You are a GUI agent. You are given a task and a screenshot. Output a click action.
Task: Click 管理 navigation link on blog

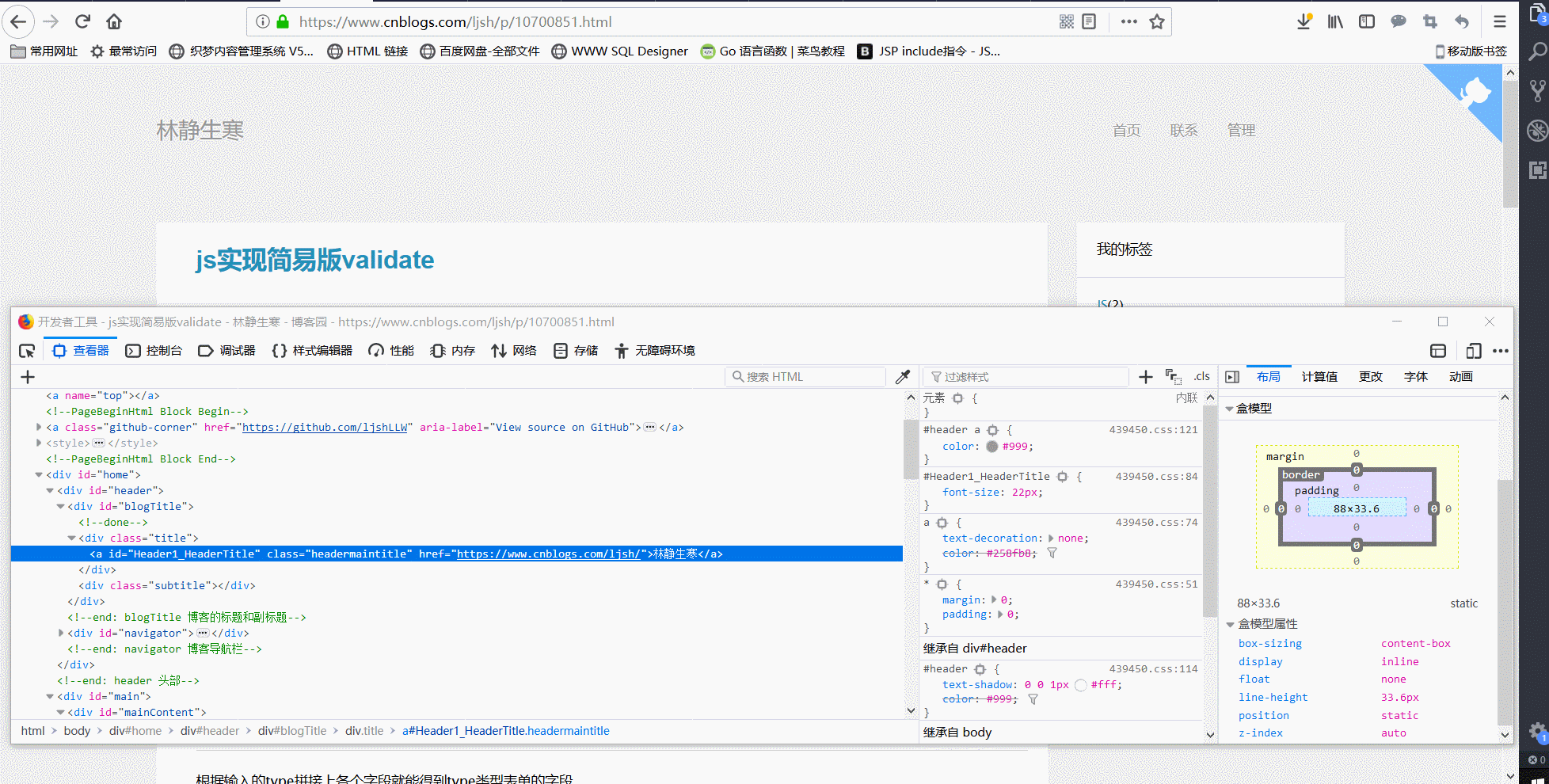[x=1241, y=131]
